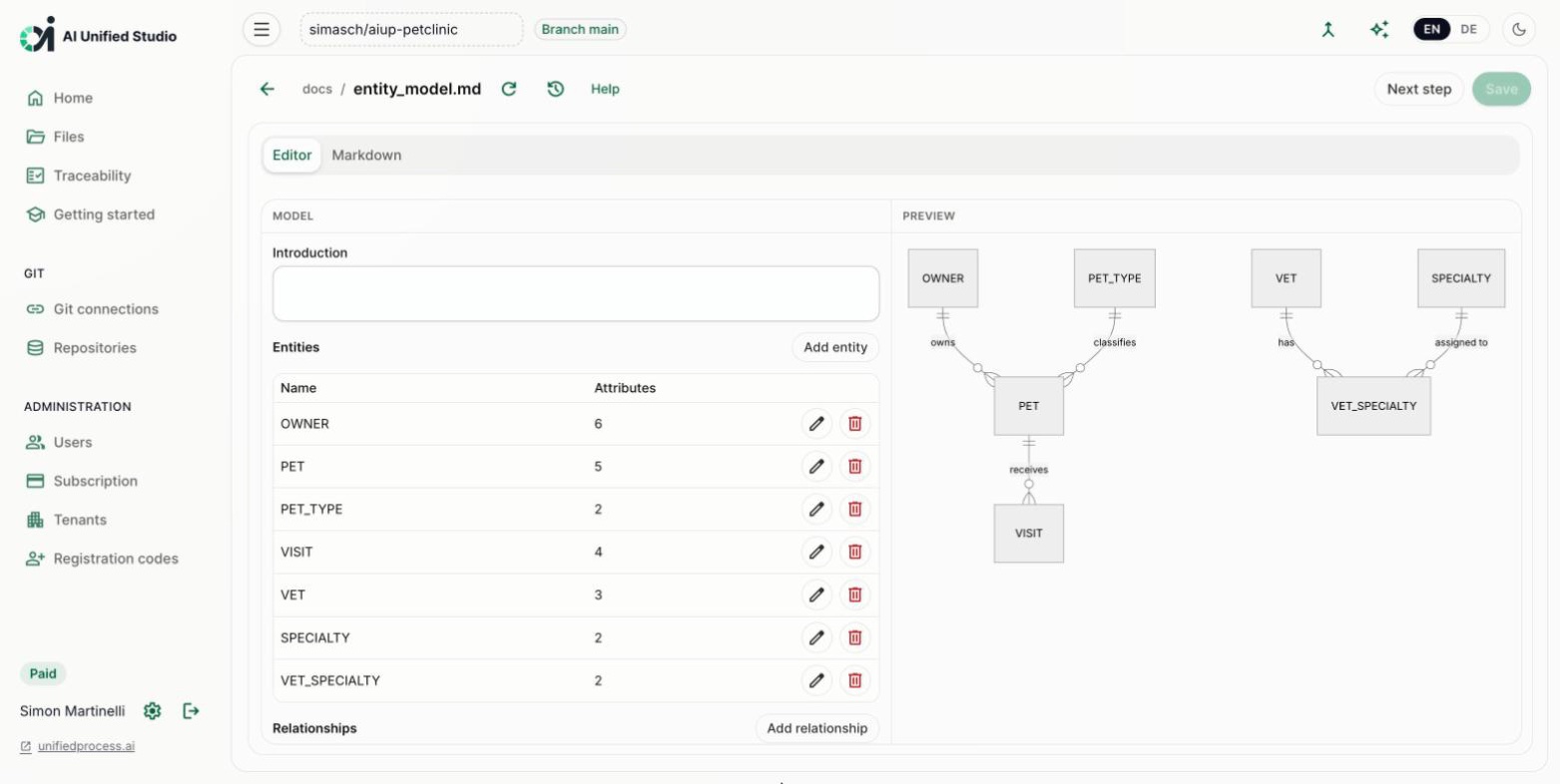1560x784 pixels.
Task: Switch language to DE
Action: point(1468,29)
